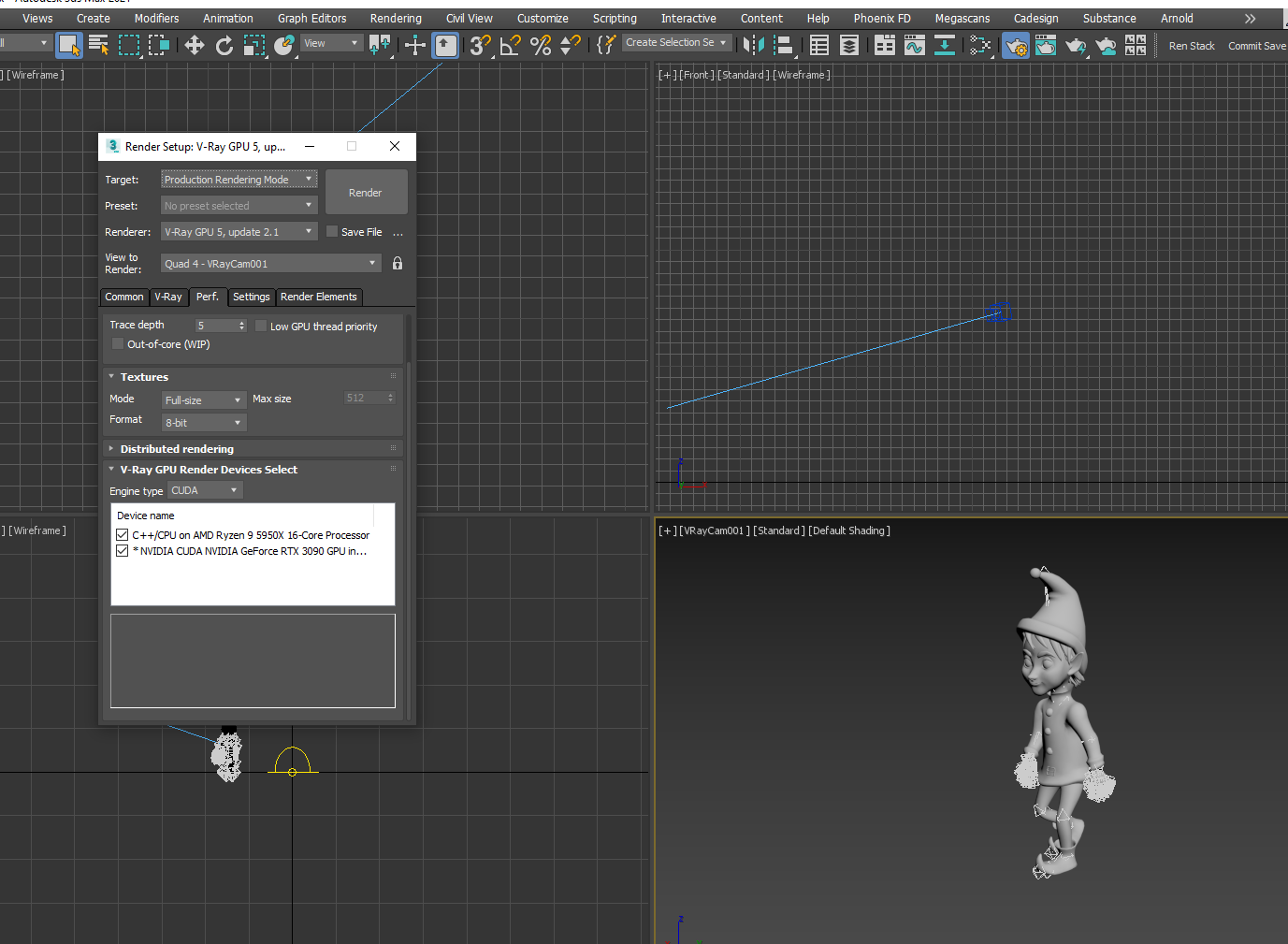Select the Rotate tool
Image resolution: width=1288 pixels, height=944 pixels.
point(224,45)
